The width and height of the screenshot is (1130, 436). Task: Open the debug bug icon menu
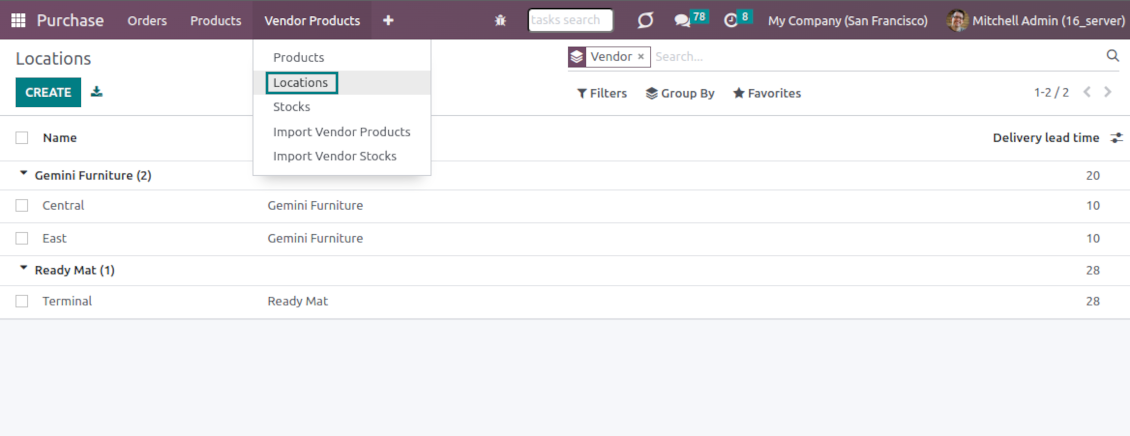tap(500, 20)
